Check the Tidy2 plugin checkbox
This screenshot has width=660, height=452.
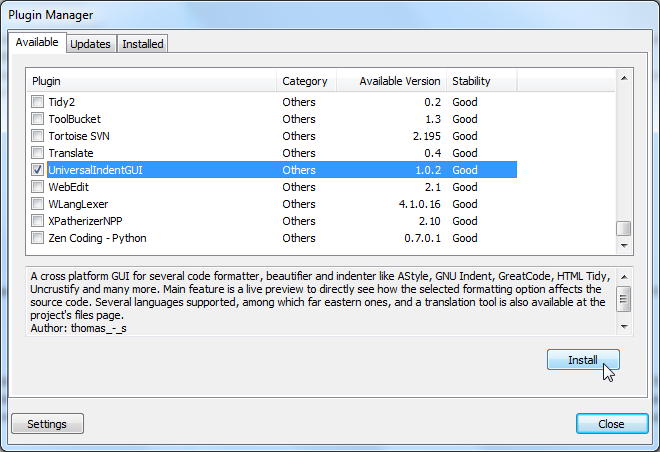click(x=38, y=102)
